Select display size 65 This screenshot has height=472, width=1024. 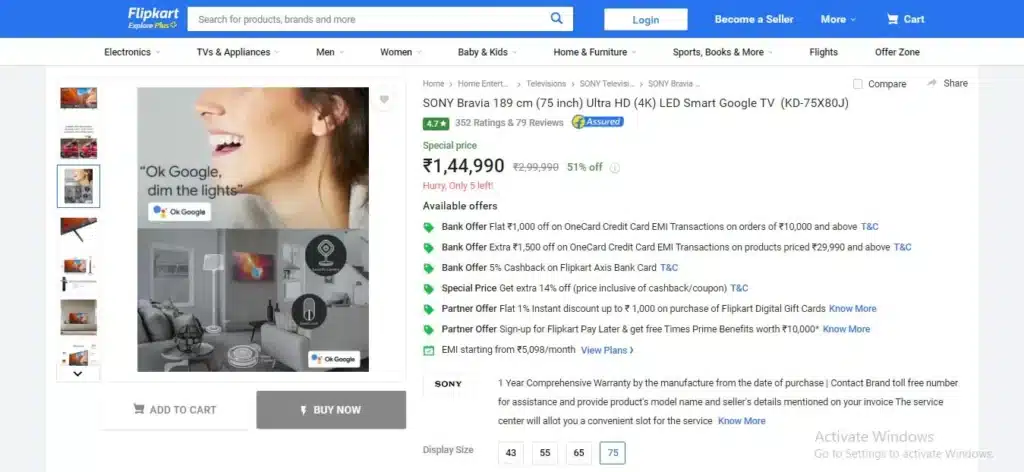(x=579, y=453)
